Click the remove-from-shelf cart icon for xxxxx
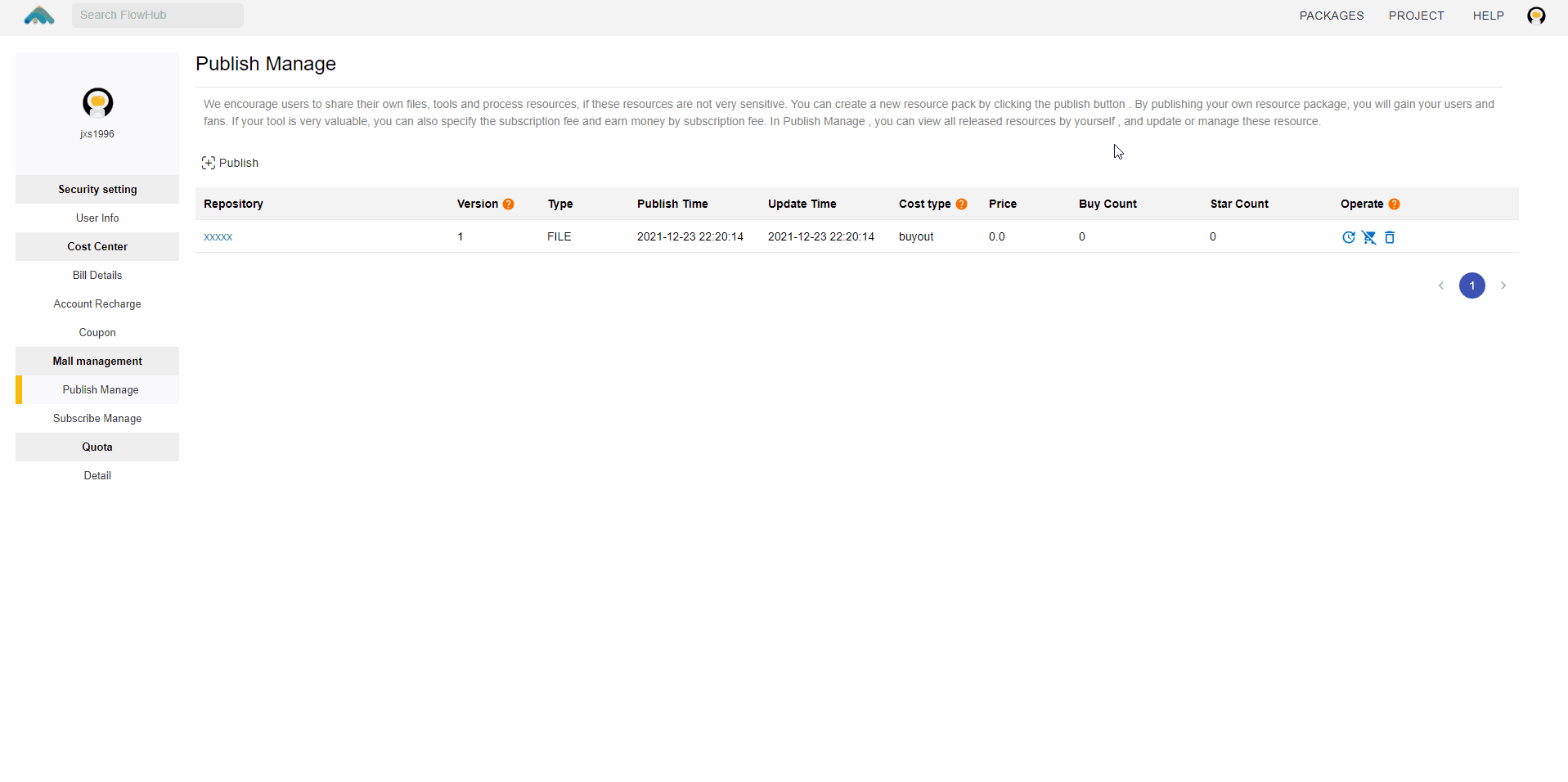The width and height of the screenshot is (1568, 782). click(x=1369, y=237)
